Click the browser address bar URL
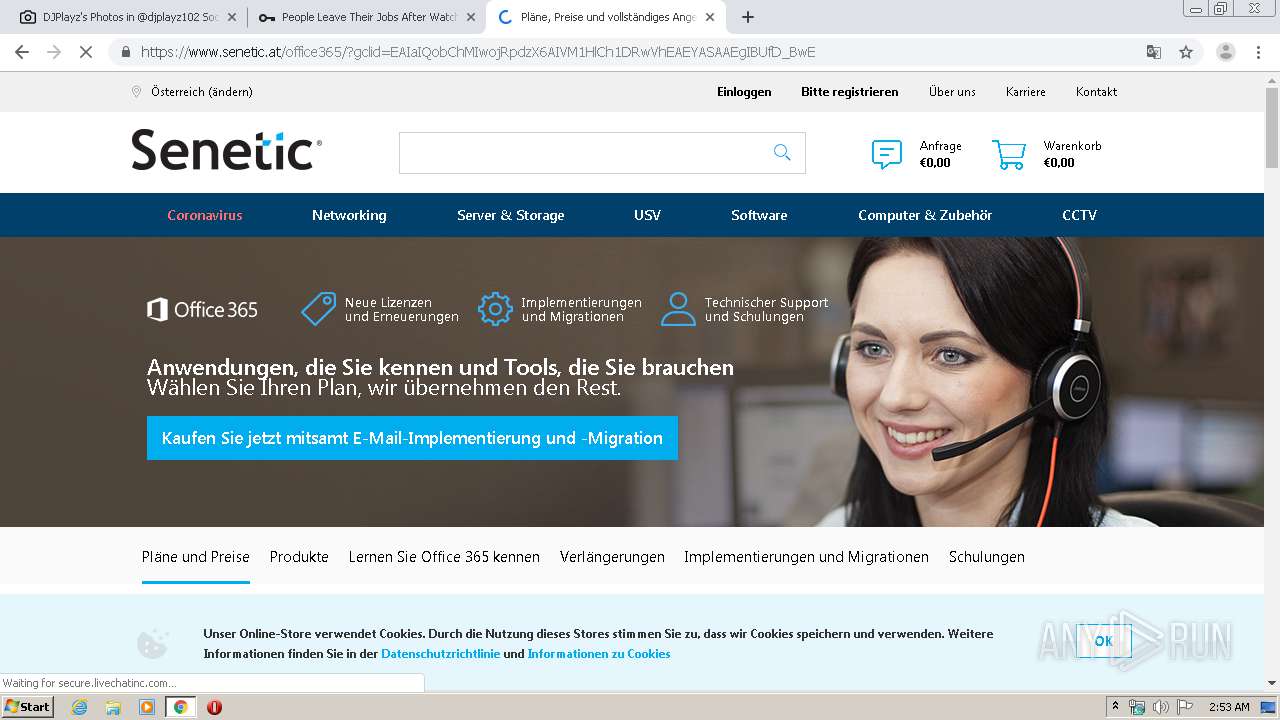Image resolution: width=1280 pixels, height=720 pixels. (x=478, y=52)
